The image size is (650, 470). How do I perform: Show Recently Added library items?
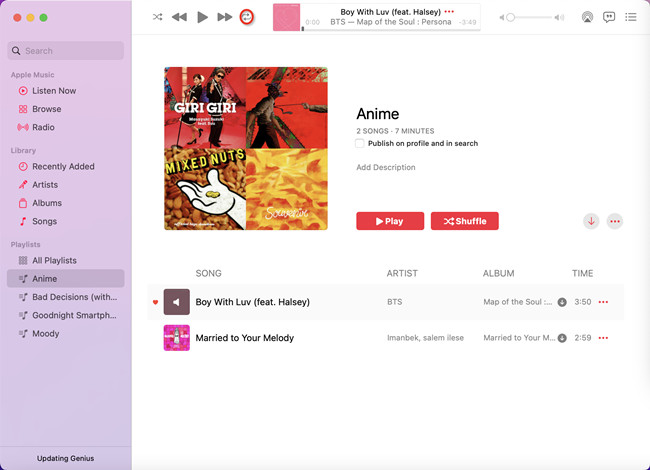65,166
